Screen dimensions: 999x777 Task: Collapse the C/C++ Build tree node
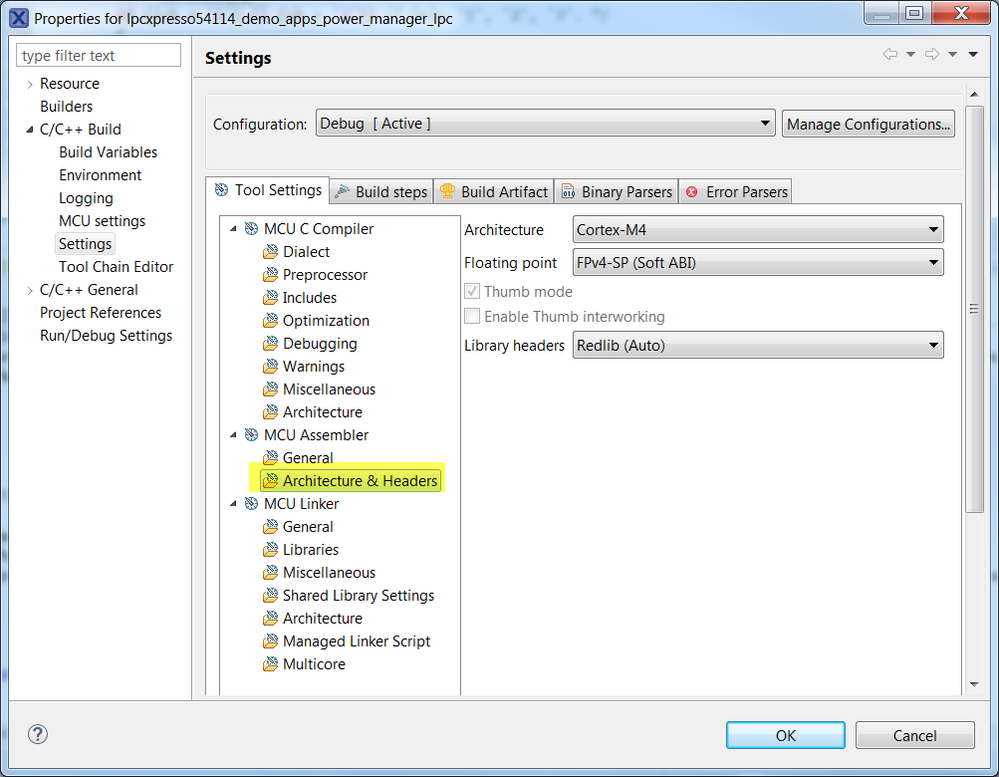30,130
